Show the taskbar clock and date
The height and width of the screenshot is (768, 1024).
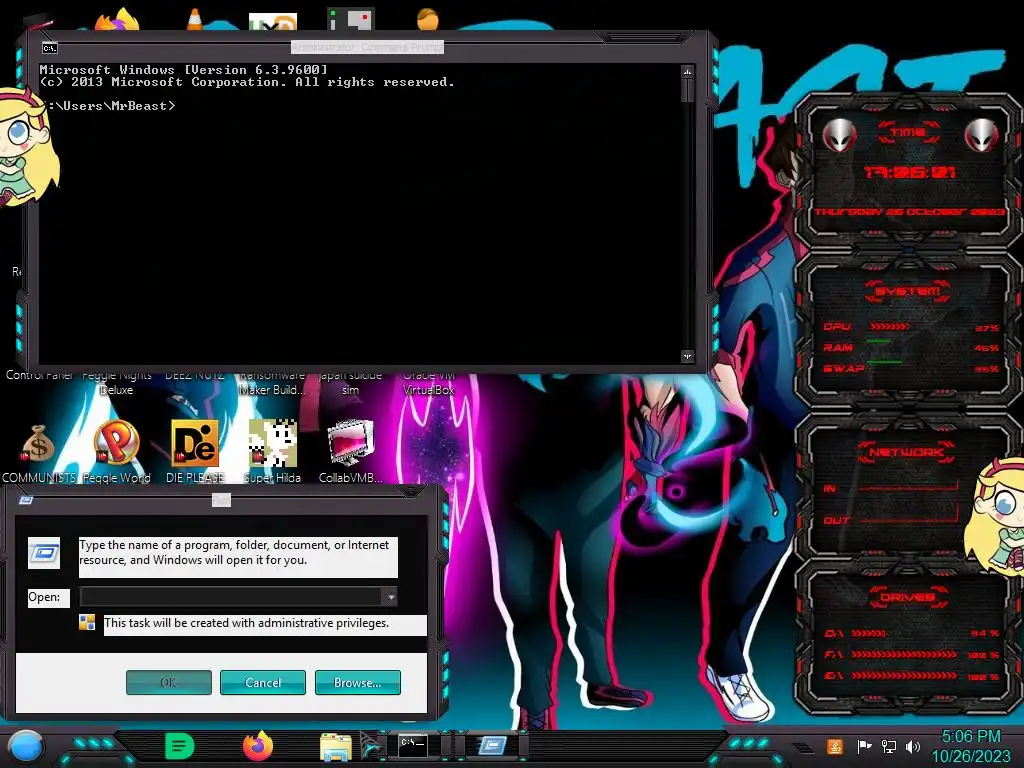tap(970, 746)
